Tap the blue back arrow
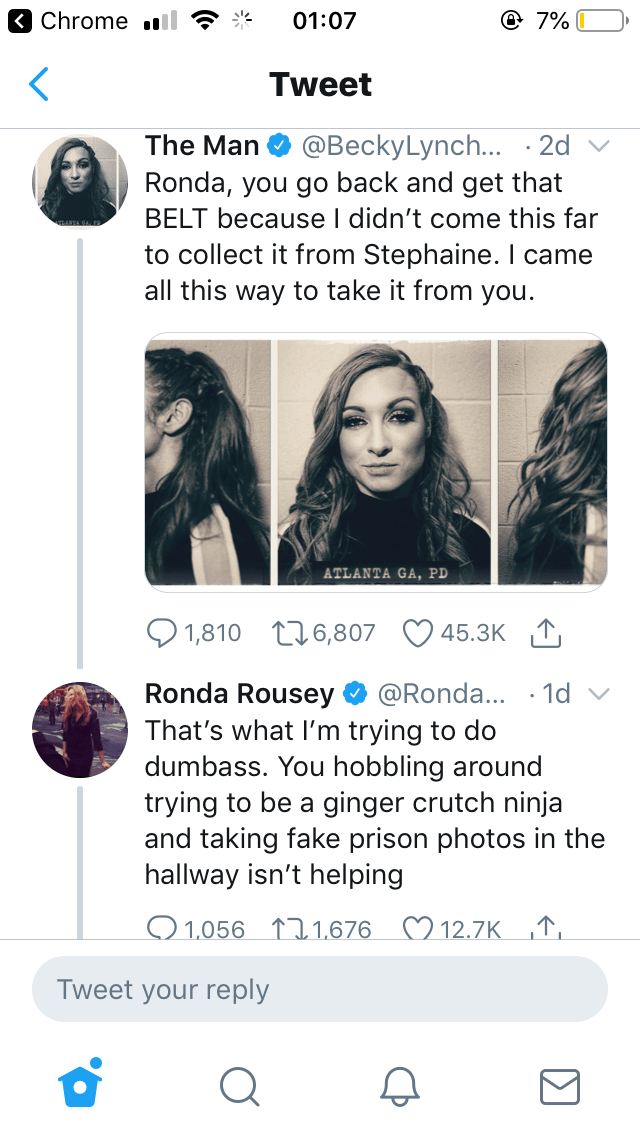The height and width of the screenshot is (1136, 640). [38, 84]
